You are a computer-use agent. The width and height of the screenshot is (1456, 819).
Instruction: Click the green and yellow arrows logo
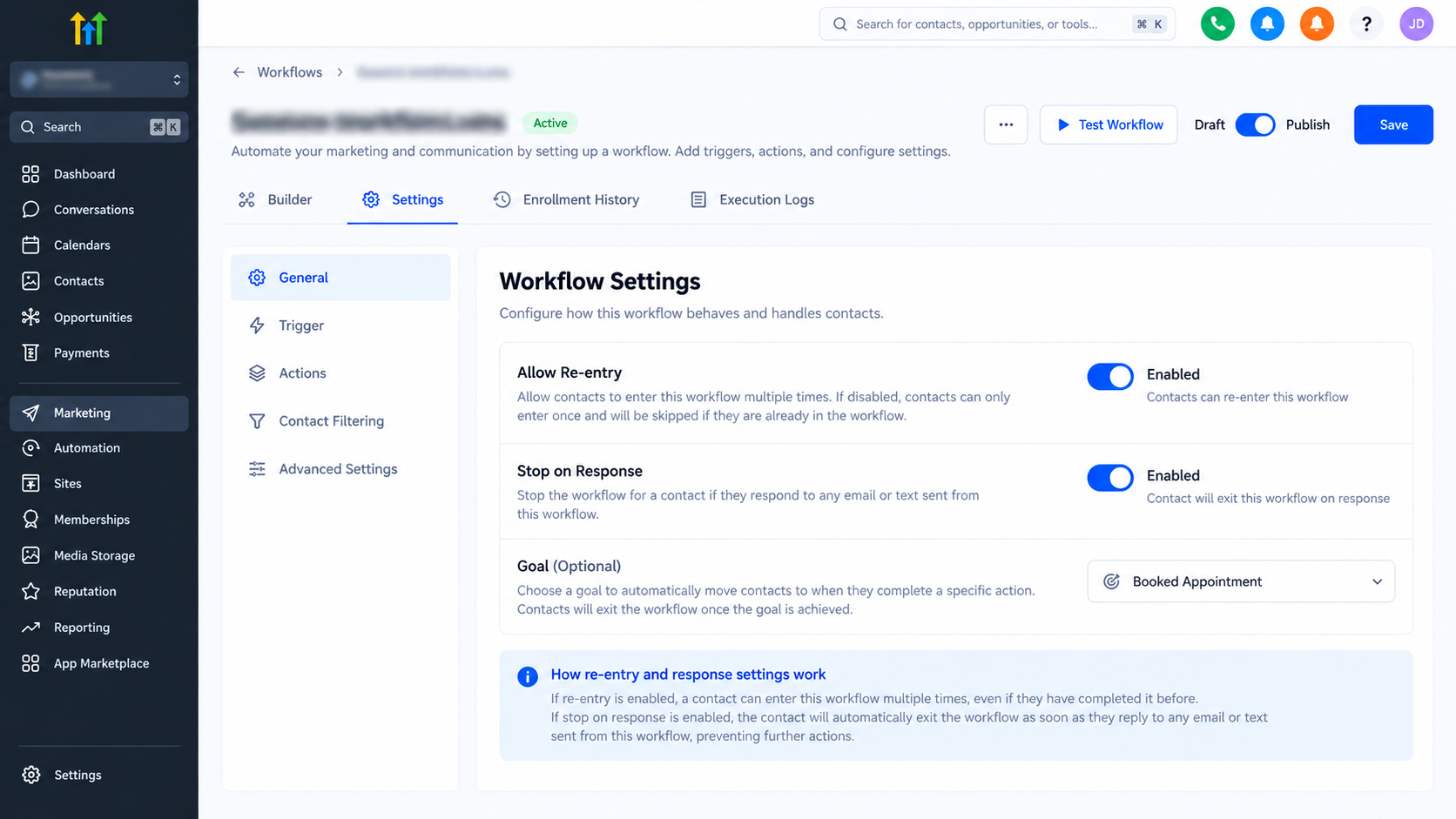[x=88, y=29]
